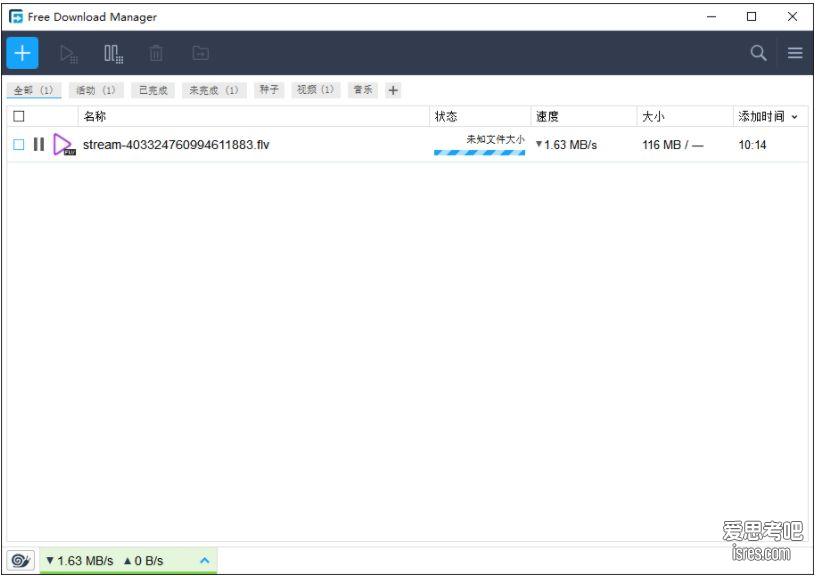Maximize the Free Download Manager window
Viewport: 817px width, 576px height.
[751, 17]
